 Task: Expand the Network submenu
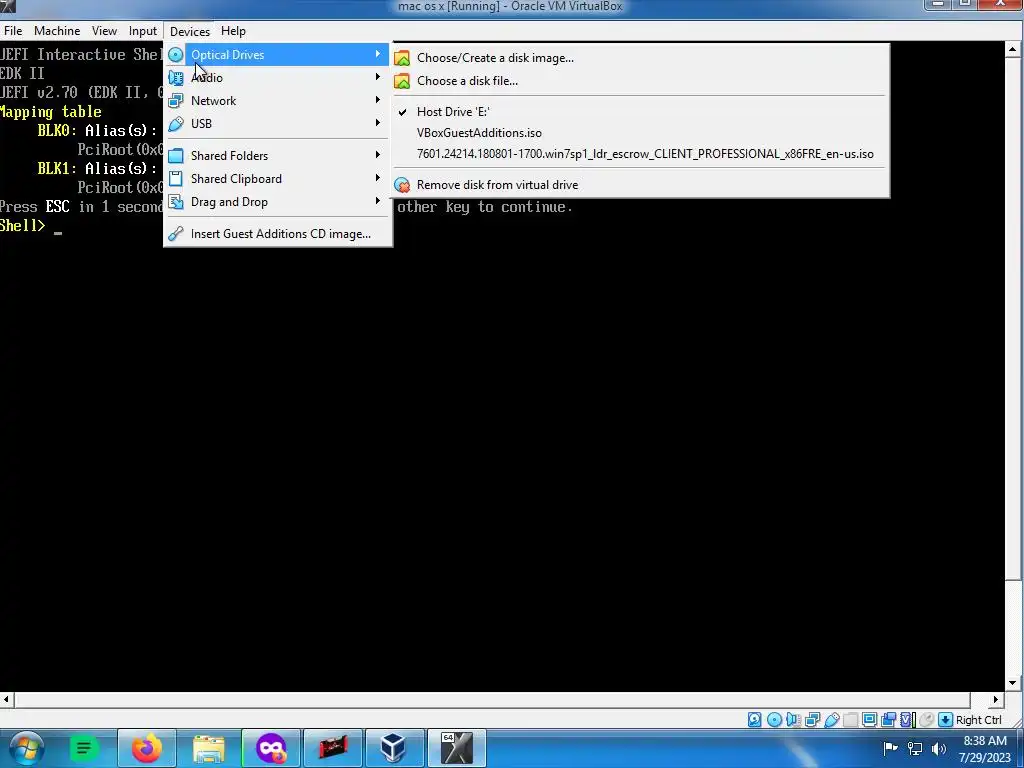tap(278, 101)
